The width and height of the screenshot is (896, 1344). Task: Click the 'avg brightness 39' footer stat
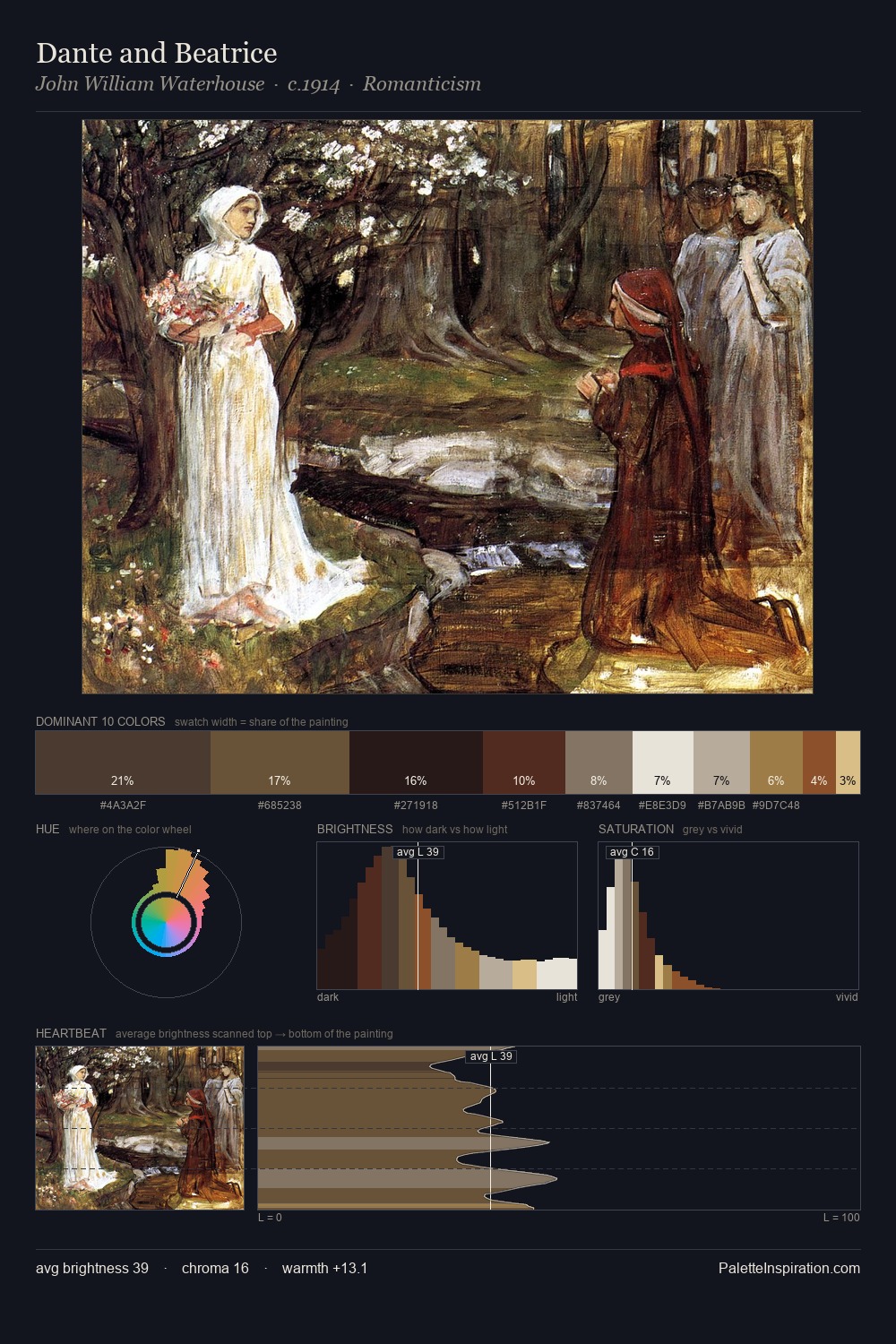point(92,1269)
